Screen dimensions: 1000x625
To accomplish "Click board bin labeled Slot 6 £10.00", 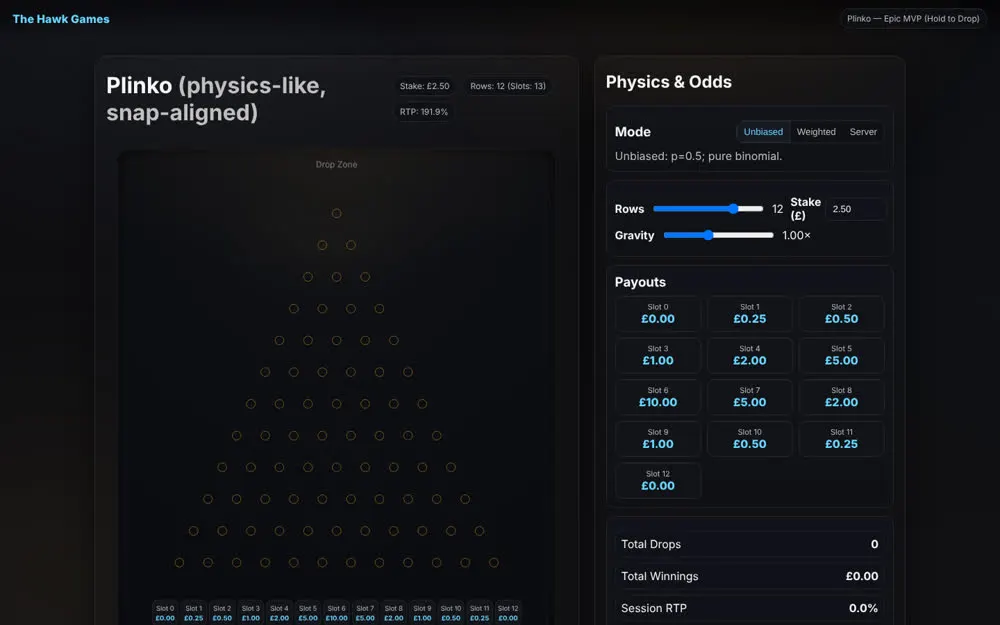I will click(336, 613).
